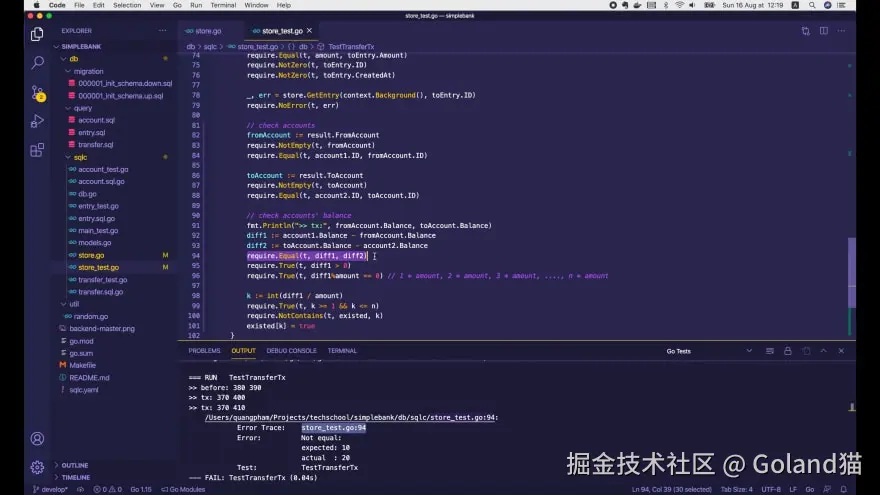Image resolution: width=880 pixels, height=495 pixels.
Task: Open the Run and Debug view
Action: (37, 121)
